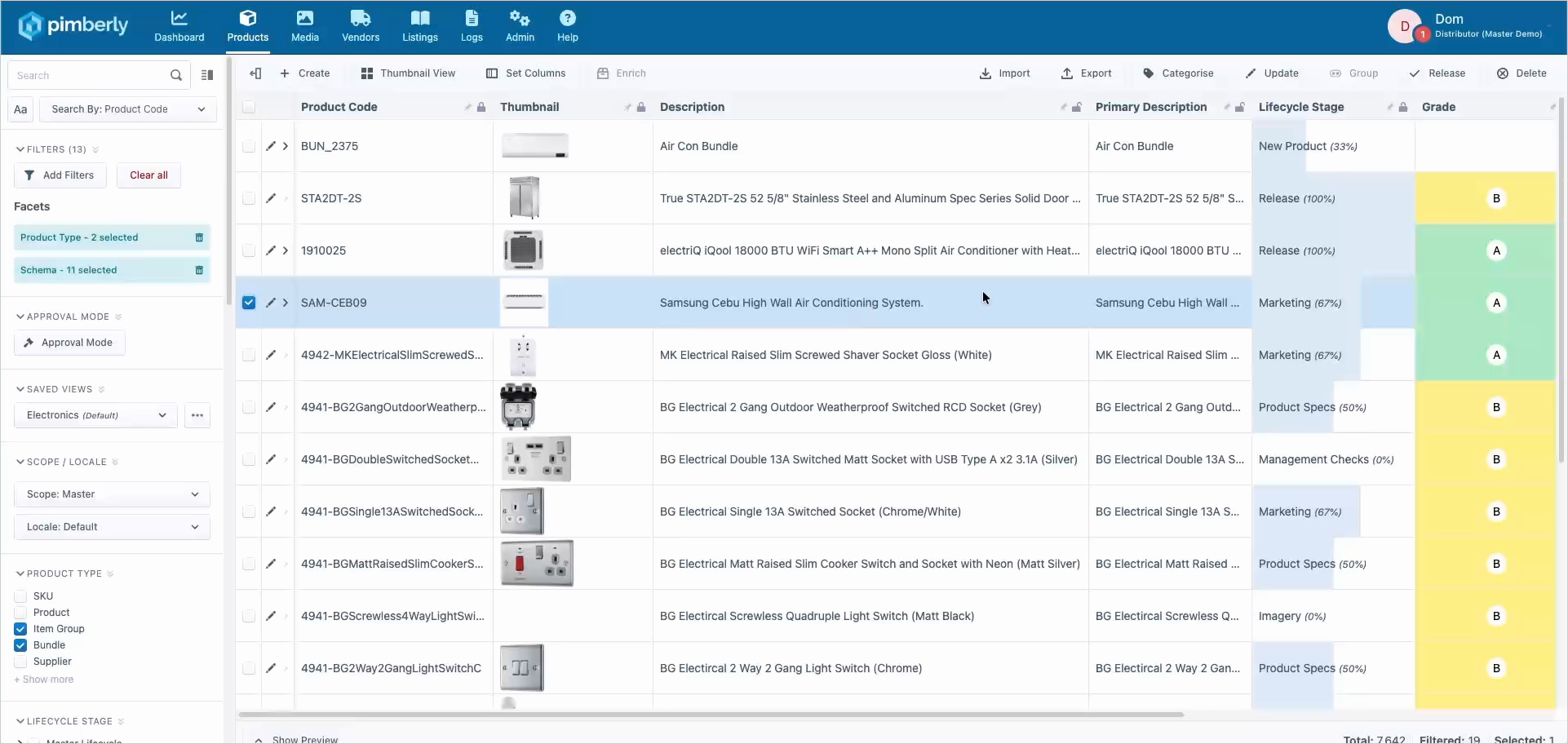Viewport: 1568px width, 744px height.
Task: Go to the Listings menu
Action: click(x=420, y=27)
